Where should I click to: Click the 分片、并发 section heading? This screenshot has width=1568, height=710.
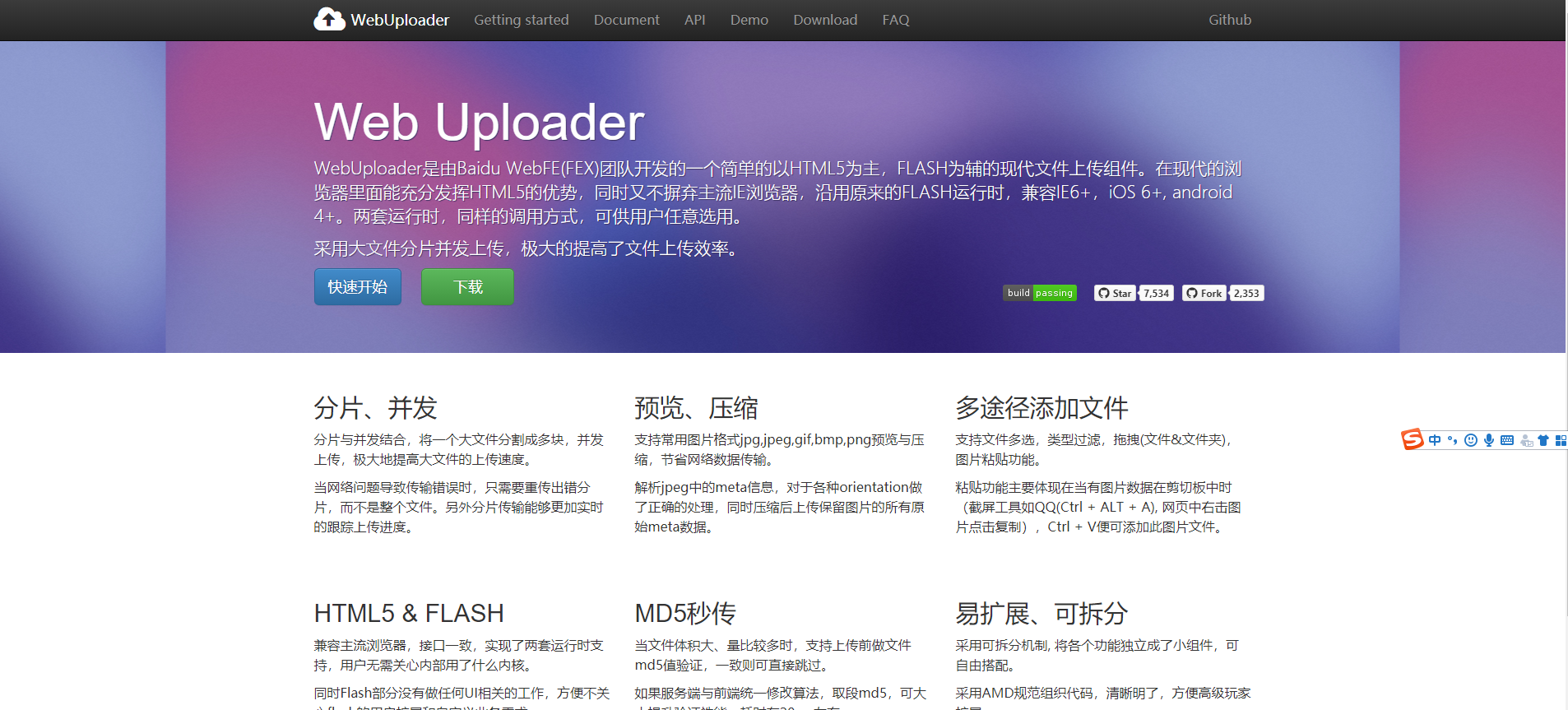[375, 408]
